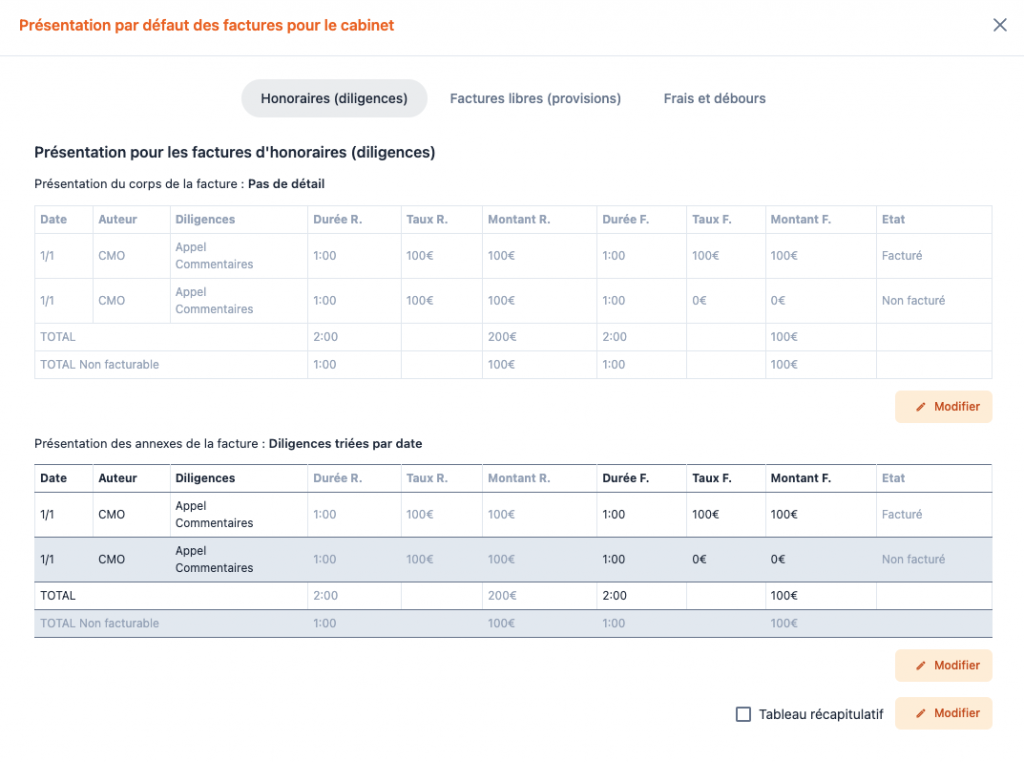Click the Facturé status cell in the body table
1024x762 pixels.
(901, 256)
